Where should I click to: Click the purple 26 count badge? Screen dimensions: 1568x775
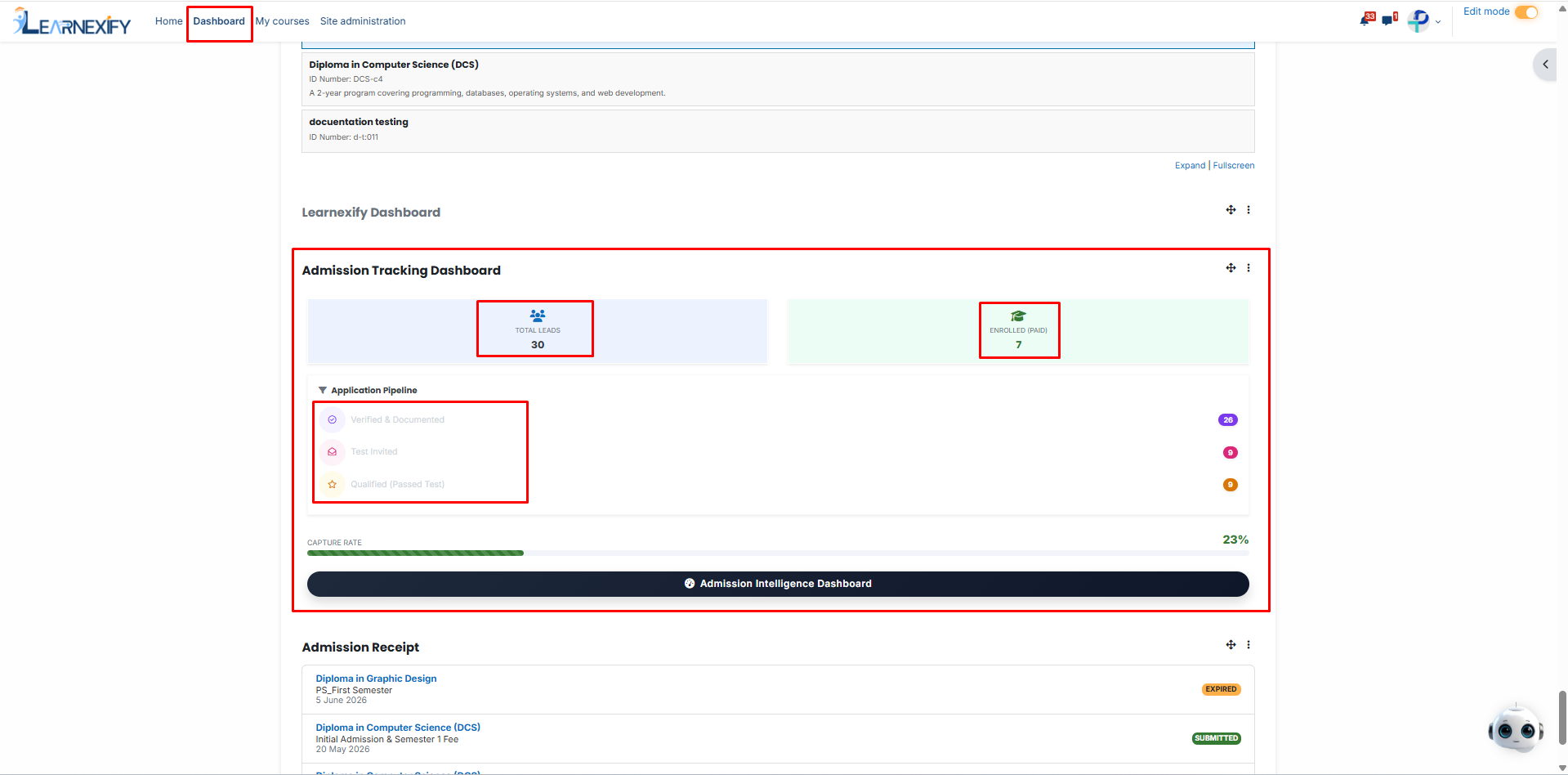point(1227,420)
